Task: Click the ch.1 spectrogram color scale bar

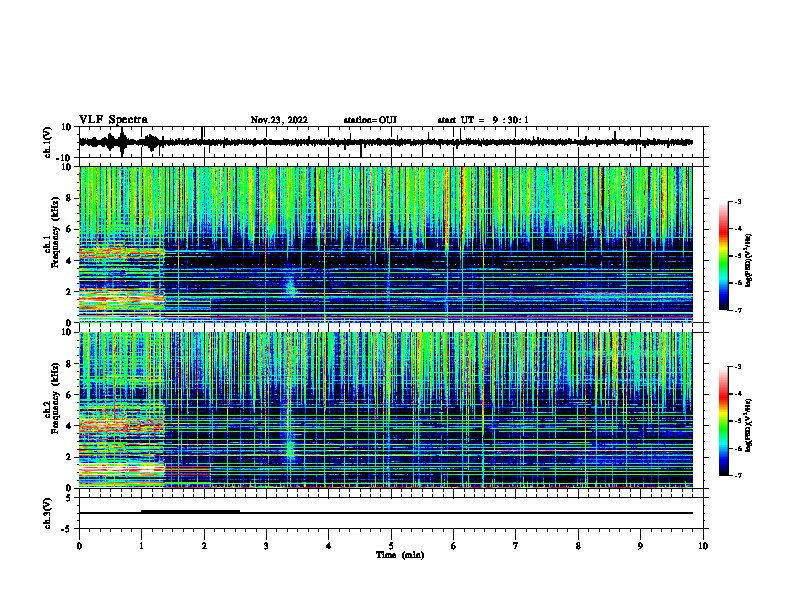Action: tap(724, 256)
